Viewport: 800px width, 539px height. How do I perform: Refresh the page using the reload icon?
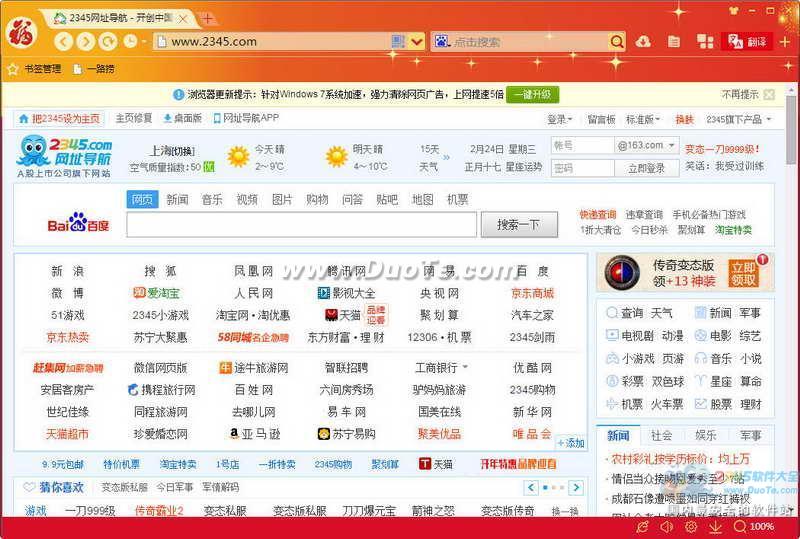coord(108,41)
